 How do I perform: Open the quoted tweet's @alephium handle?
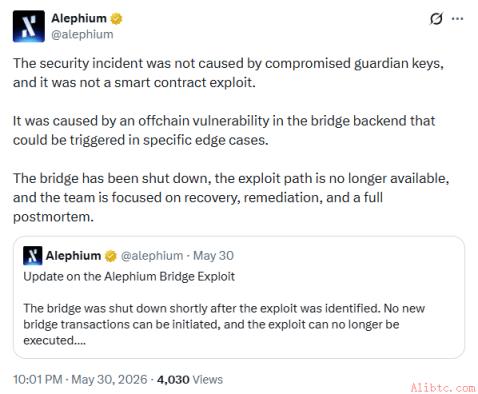152,256
